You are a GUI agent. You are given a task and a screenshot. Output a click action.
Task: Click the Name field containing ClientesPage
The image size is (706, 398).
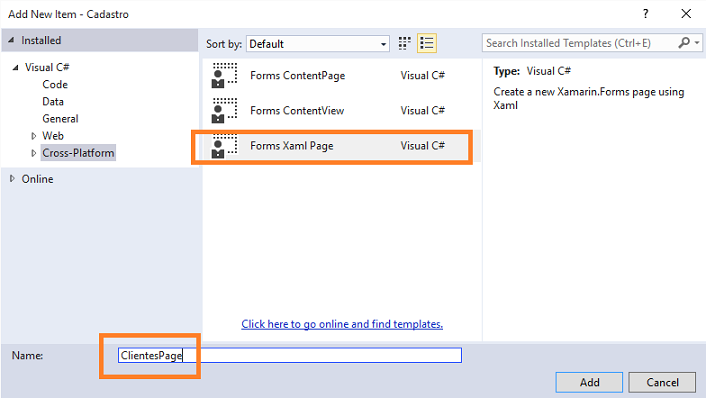(x=290, y=355)
